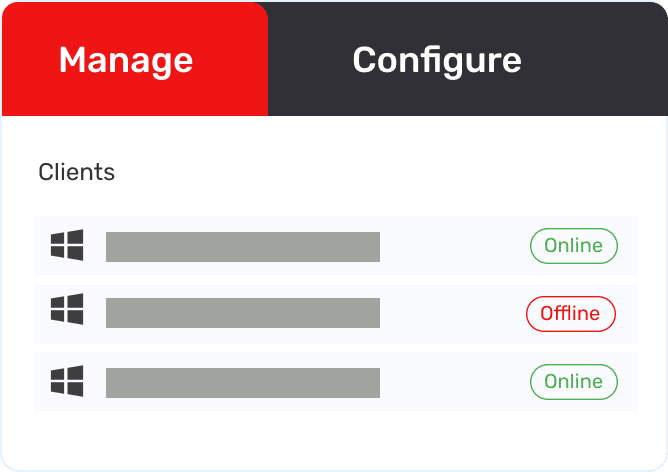The width and height of the screenshot is (668, 472).
Task: Click the Clients section heading
Action: pos(77,172)
